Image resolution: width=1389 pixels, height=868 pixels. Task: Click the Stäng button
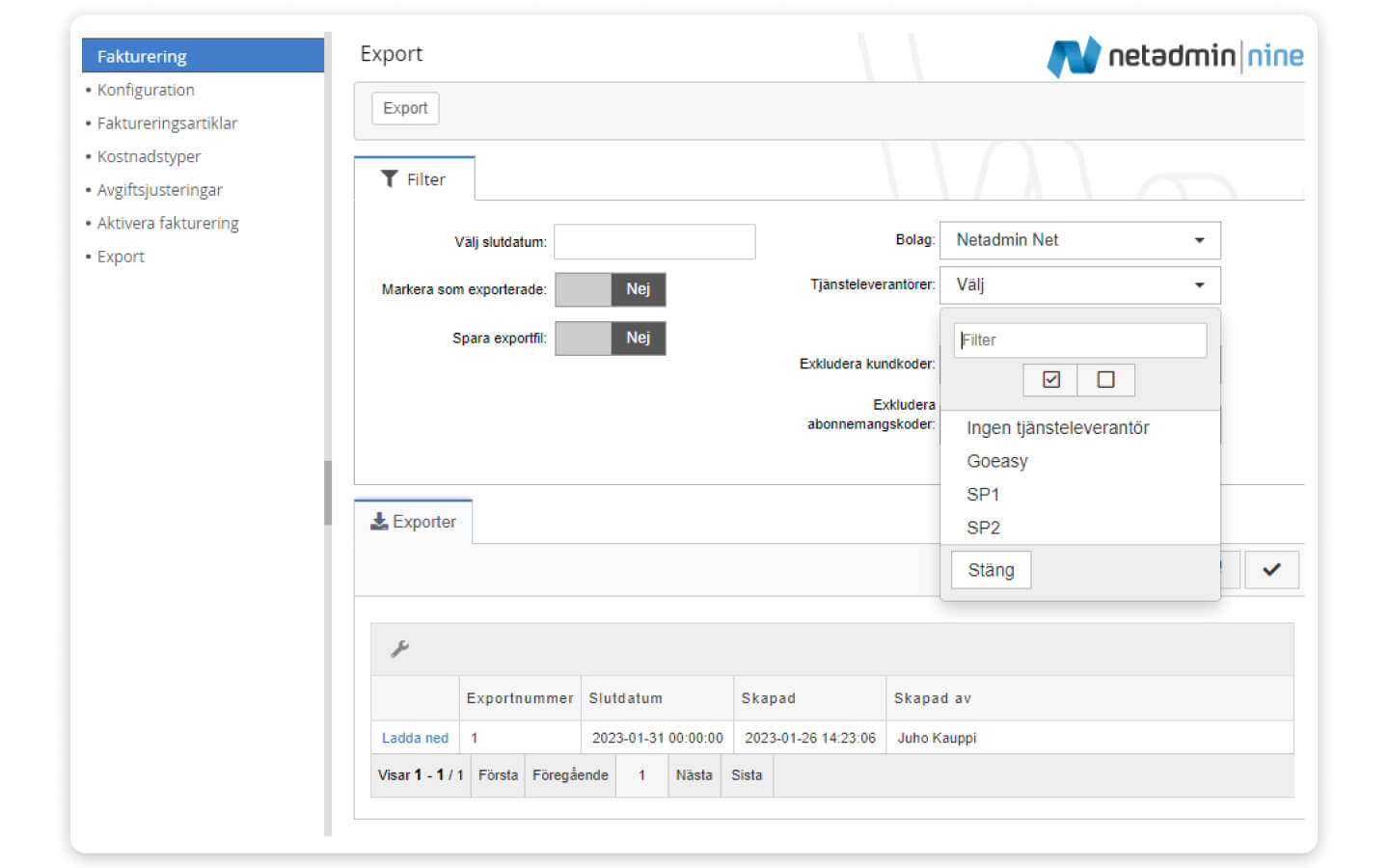point(991,570)
